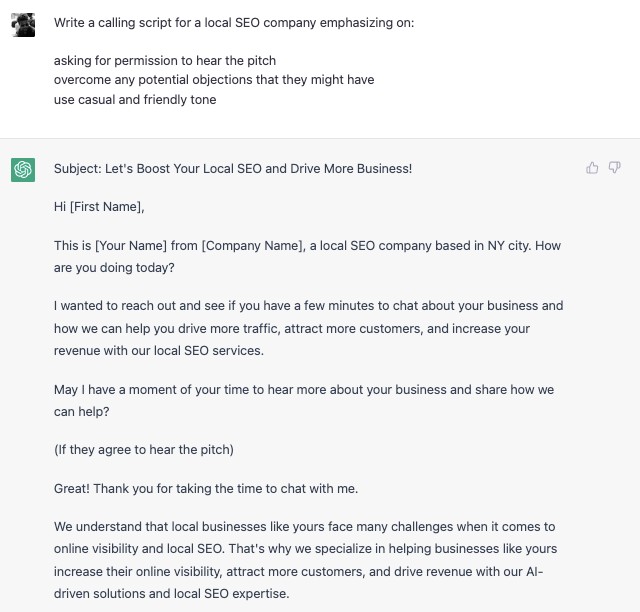Click the text 'are you doing today?'
Screen dimensions: 640x612
click(x=114, y=268)
